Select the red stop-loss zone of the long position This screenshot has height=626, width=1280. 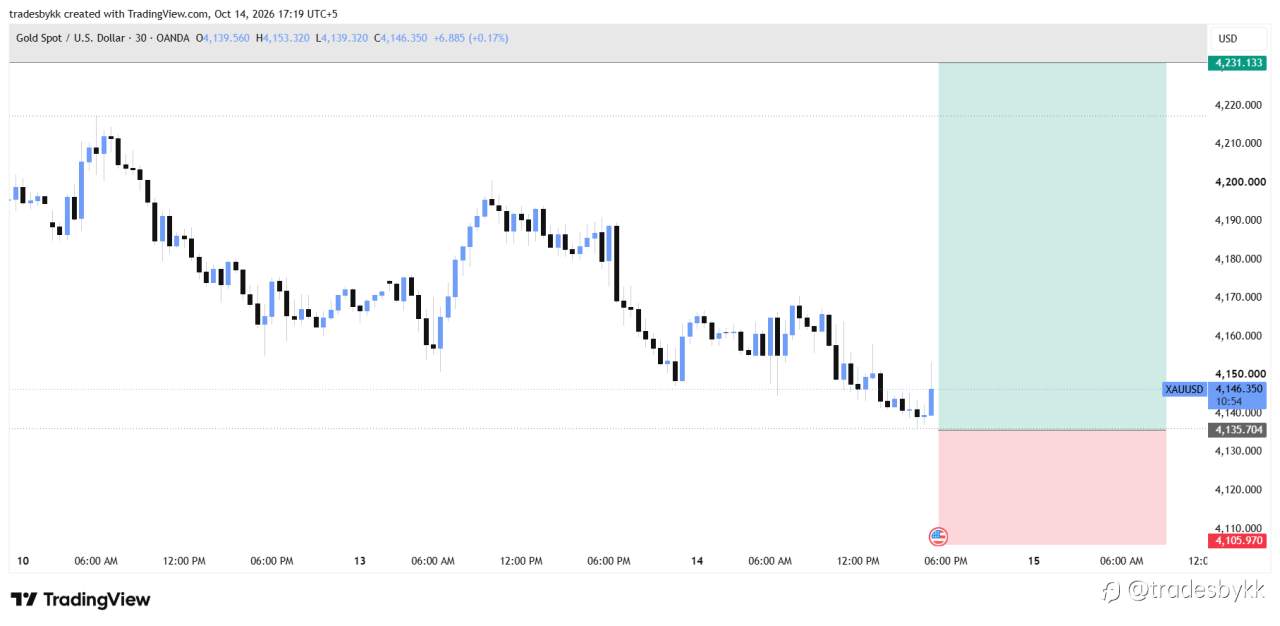[1052, 487]
